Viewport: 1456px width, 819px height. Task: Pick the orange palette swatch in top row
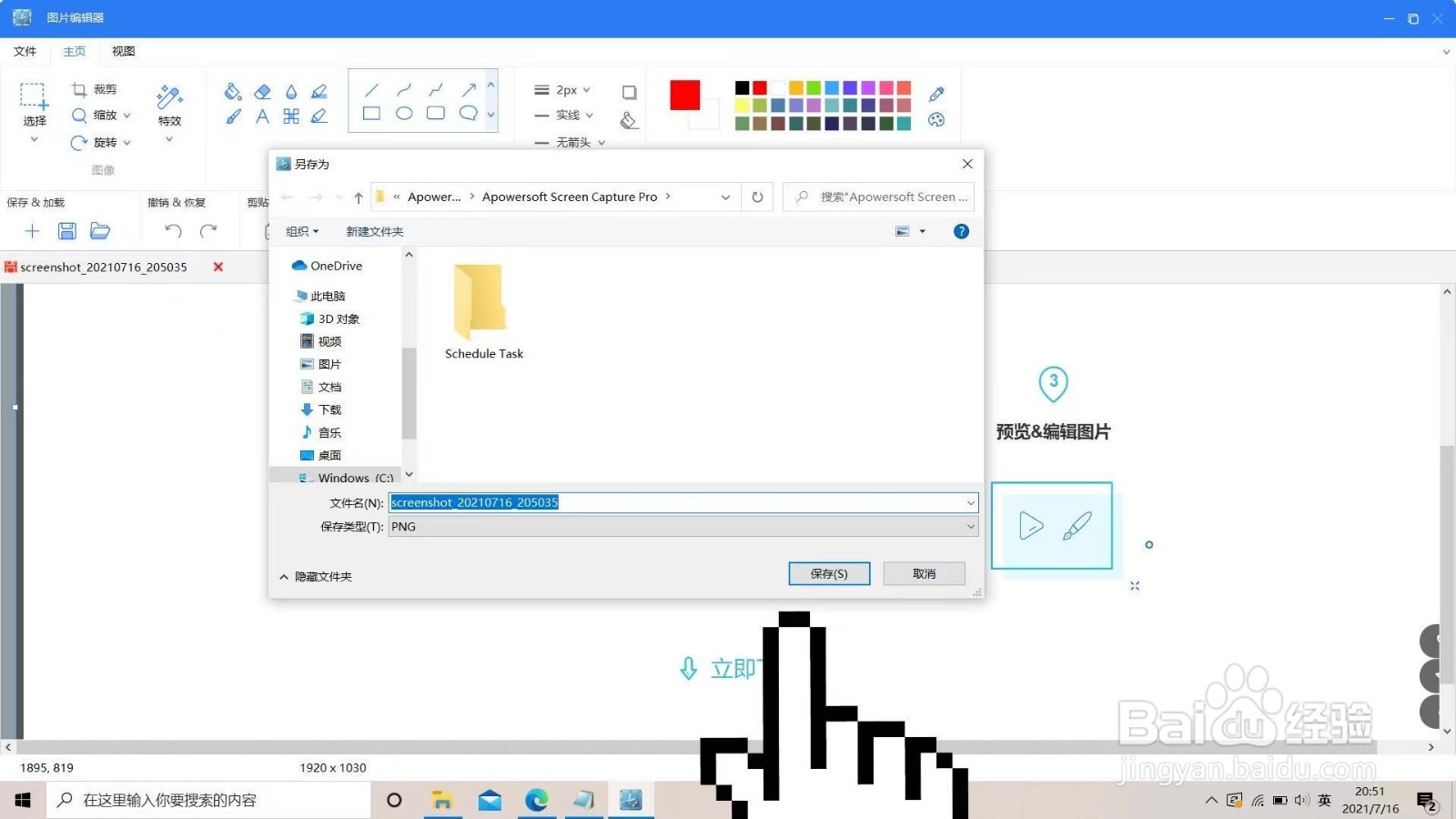click(796, 87)
